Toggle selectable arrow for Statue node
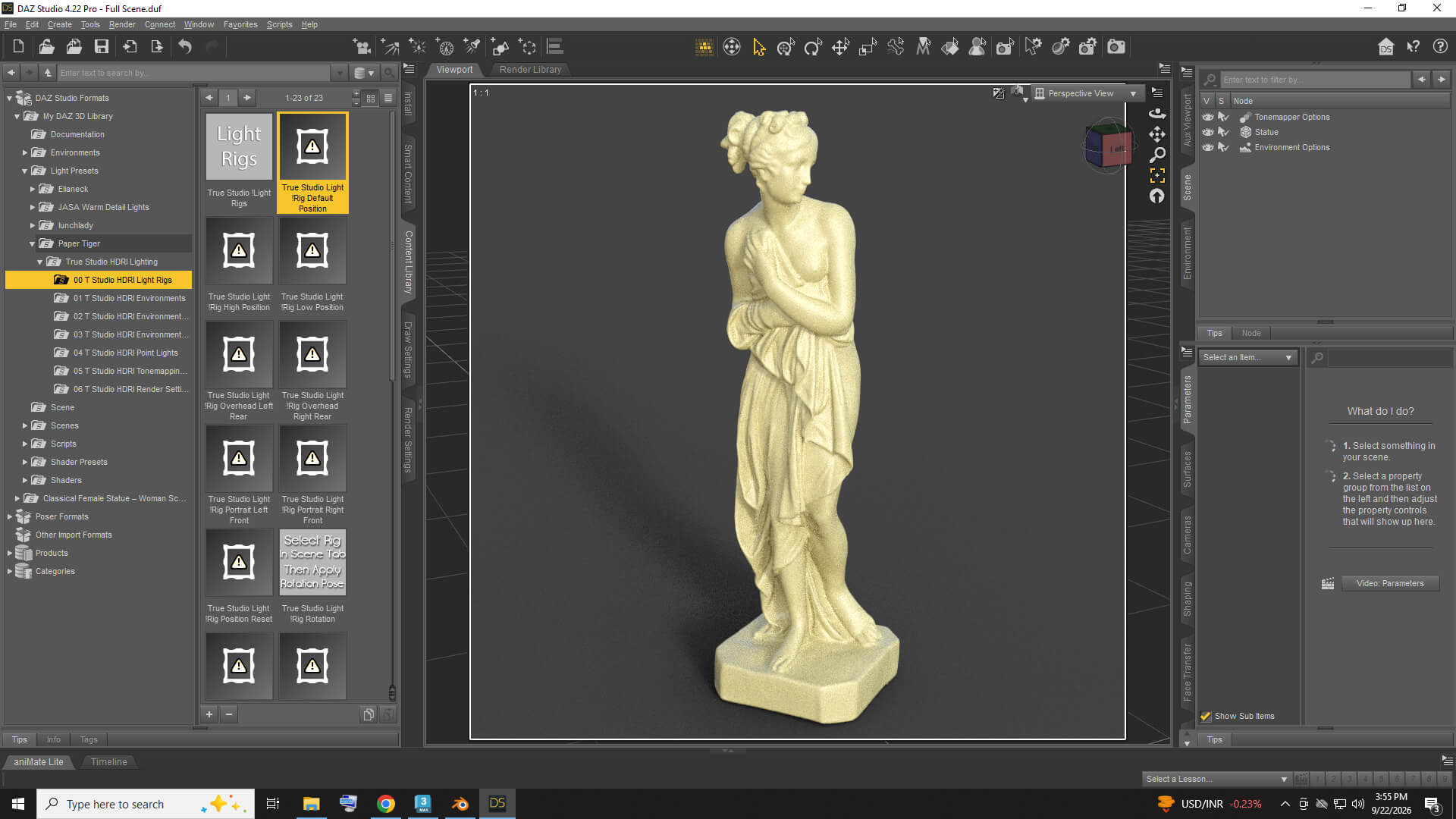The width and height of the screenshot is (1456, 819). coord(1223,132)
